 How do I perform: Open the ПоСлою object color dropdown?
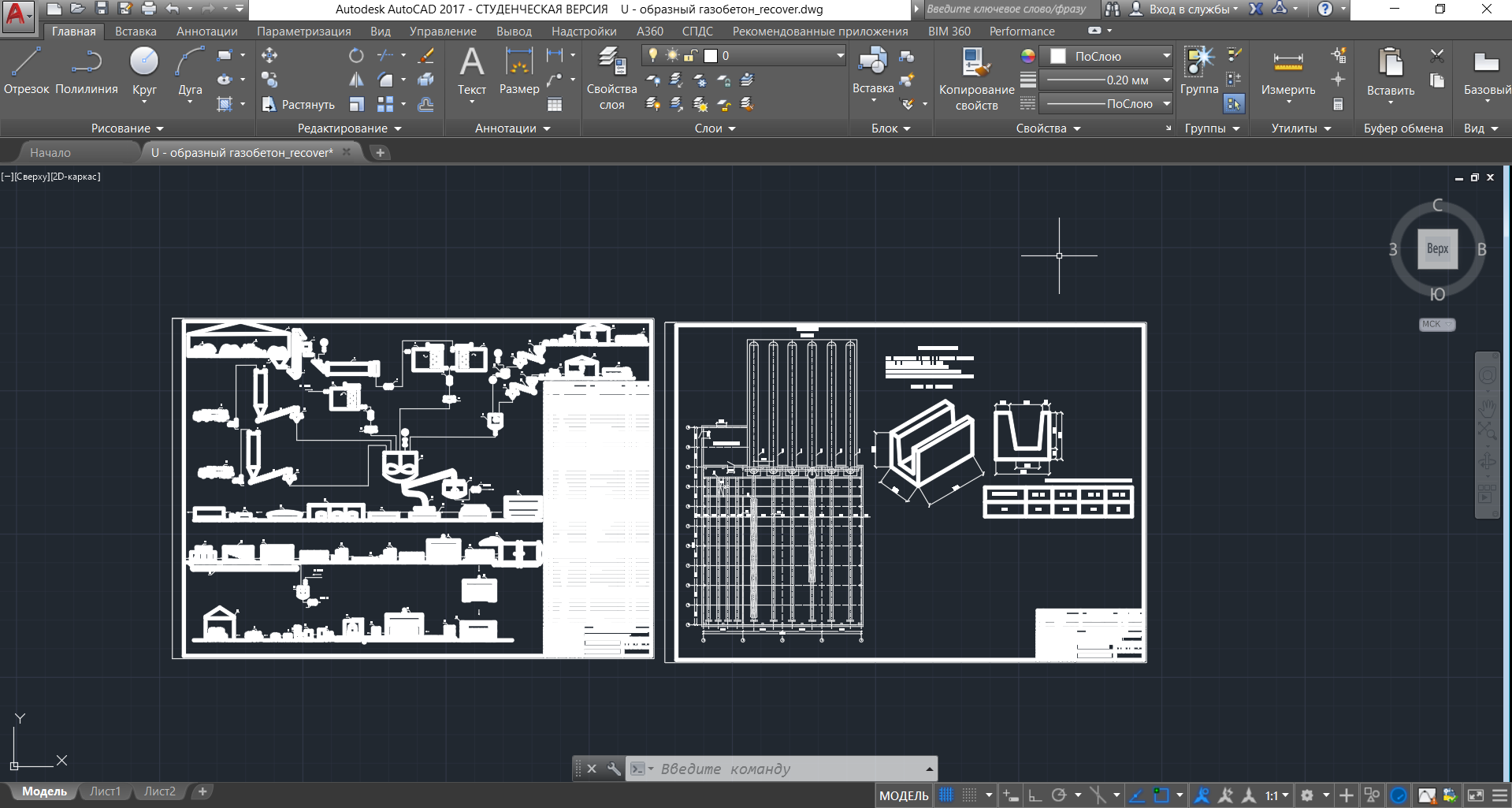[1106, 56]
